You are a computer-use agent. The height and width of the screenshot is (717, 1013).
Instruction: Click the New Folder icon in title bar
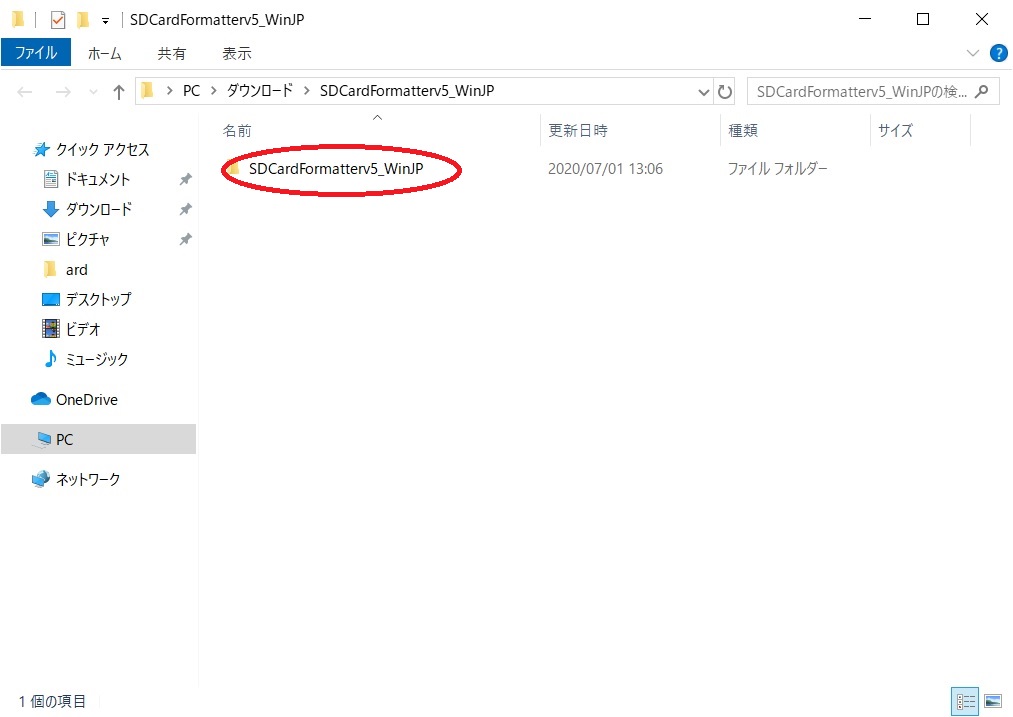coord(82,20)
